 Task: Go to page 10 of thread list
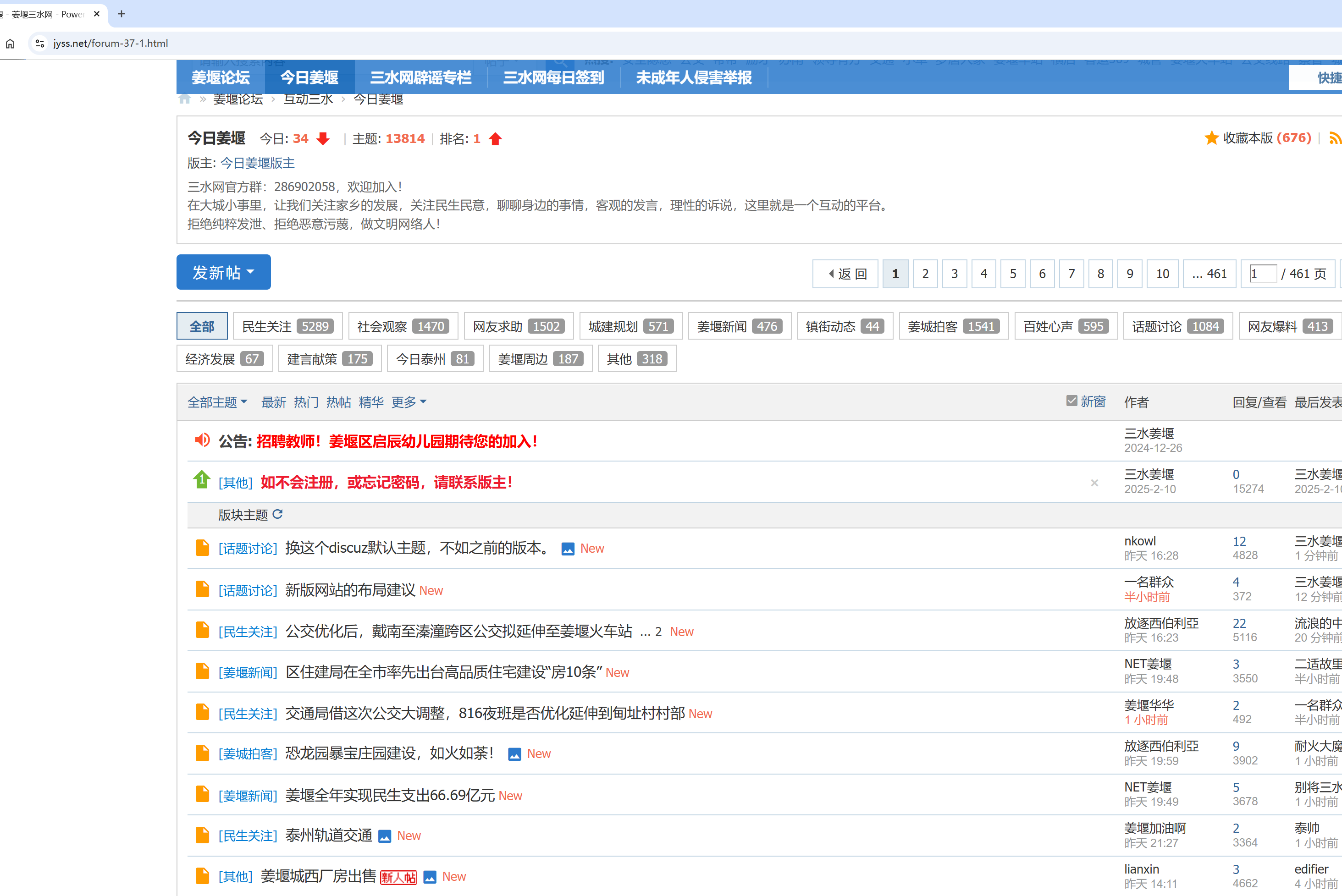(1162, 274)
